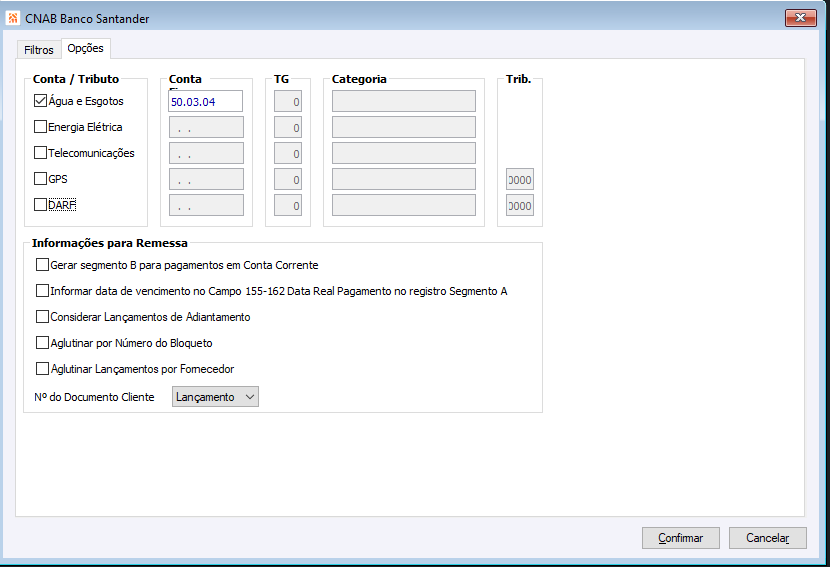830x567 pixels.
Task: Click the Conta field for GPS row
Action: (206, 179)
